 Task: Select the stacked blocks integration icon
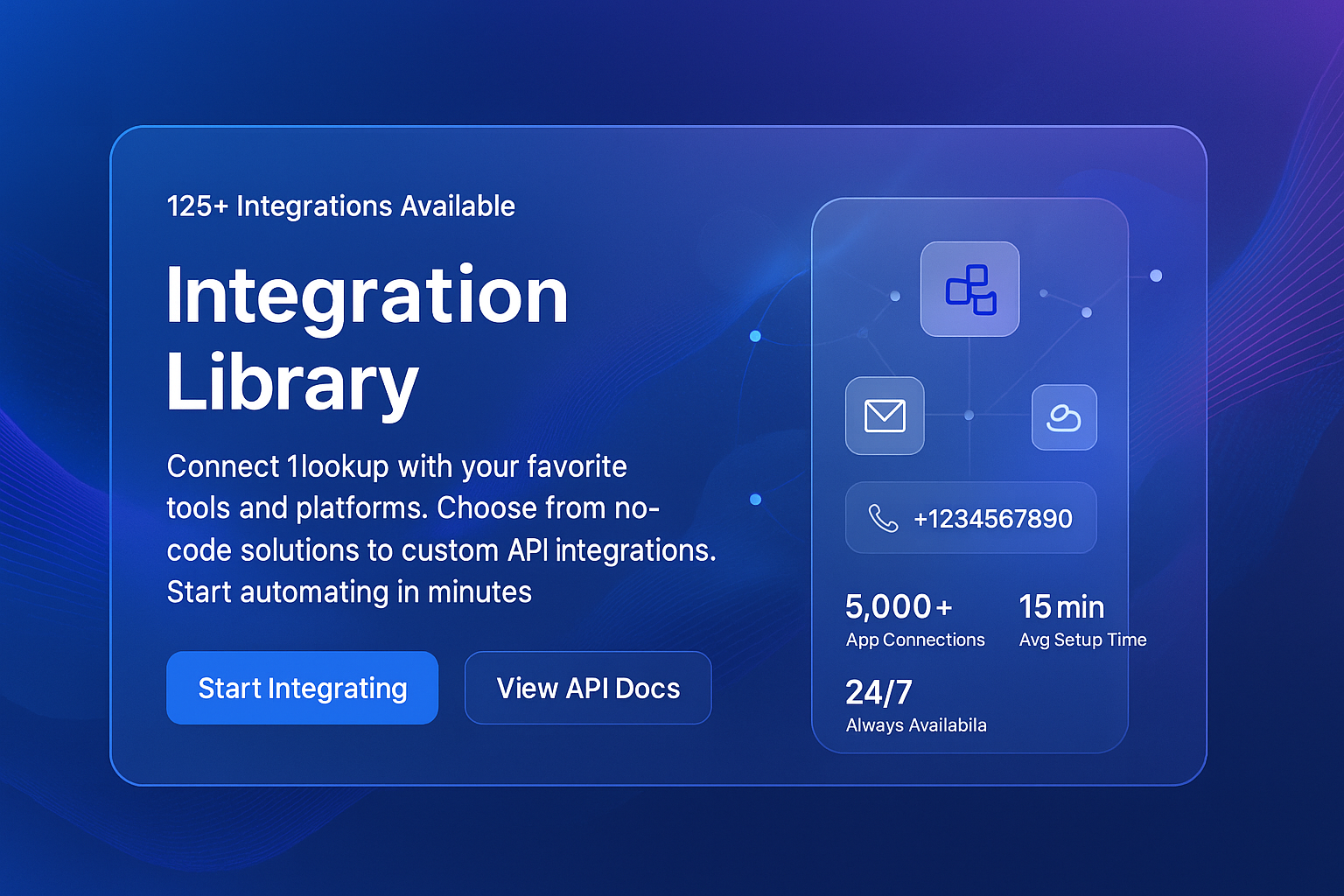coord(969,289)
